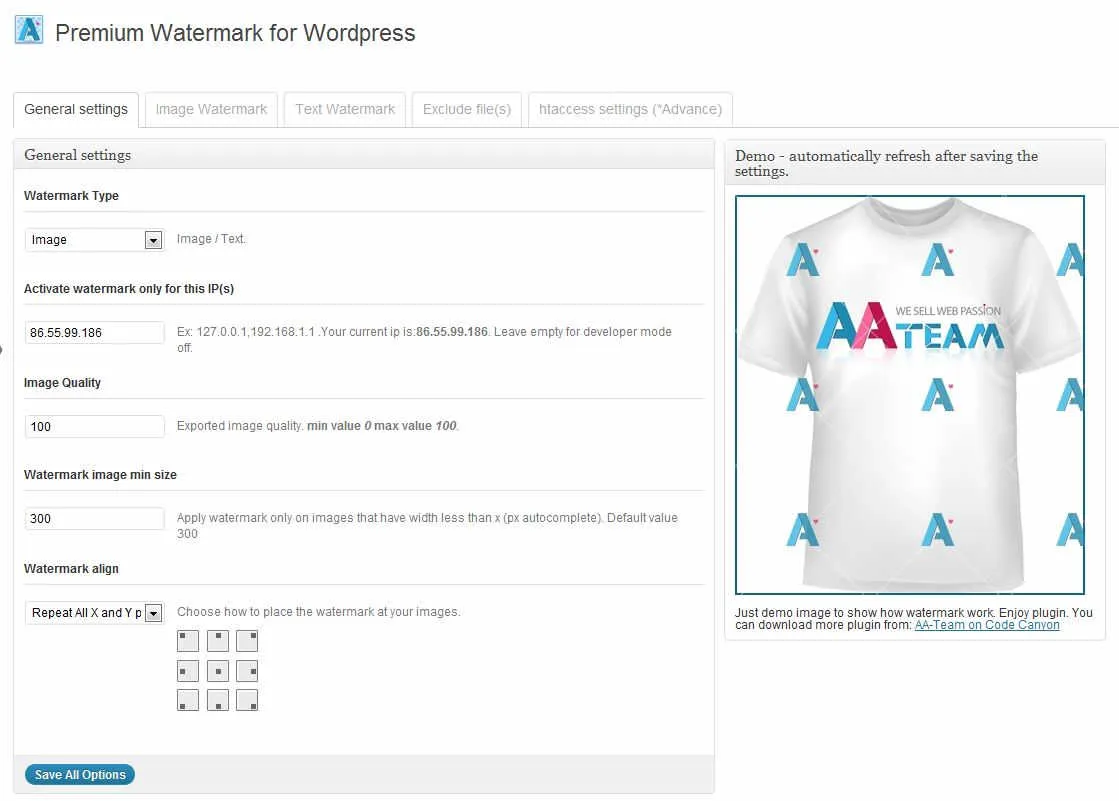Click the Premium Watermark for Wordpress heading
This screenshot has height=801, width=1119.
point(235,33)
